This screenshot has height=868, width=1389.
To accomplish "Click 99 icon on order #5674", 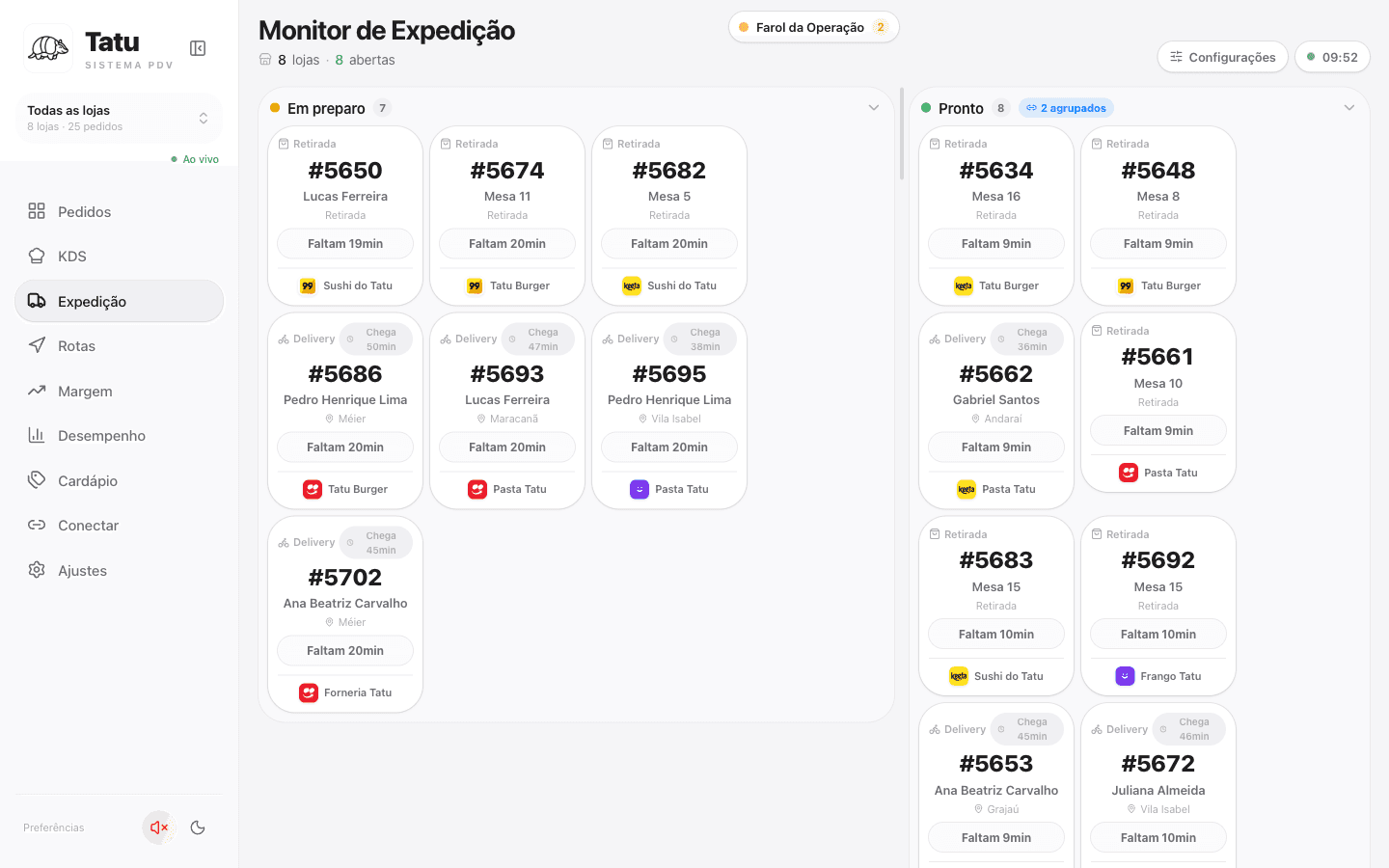I will (475, 285).
